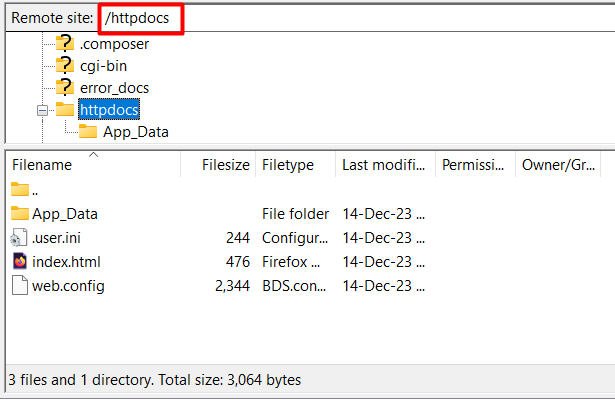Select the .composer folder in tree
Image resolution: width=615 pixels, height=400 pixels.
[x=114, y=43]
